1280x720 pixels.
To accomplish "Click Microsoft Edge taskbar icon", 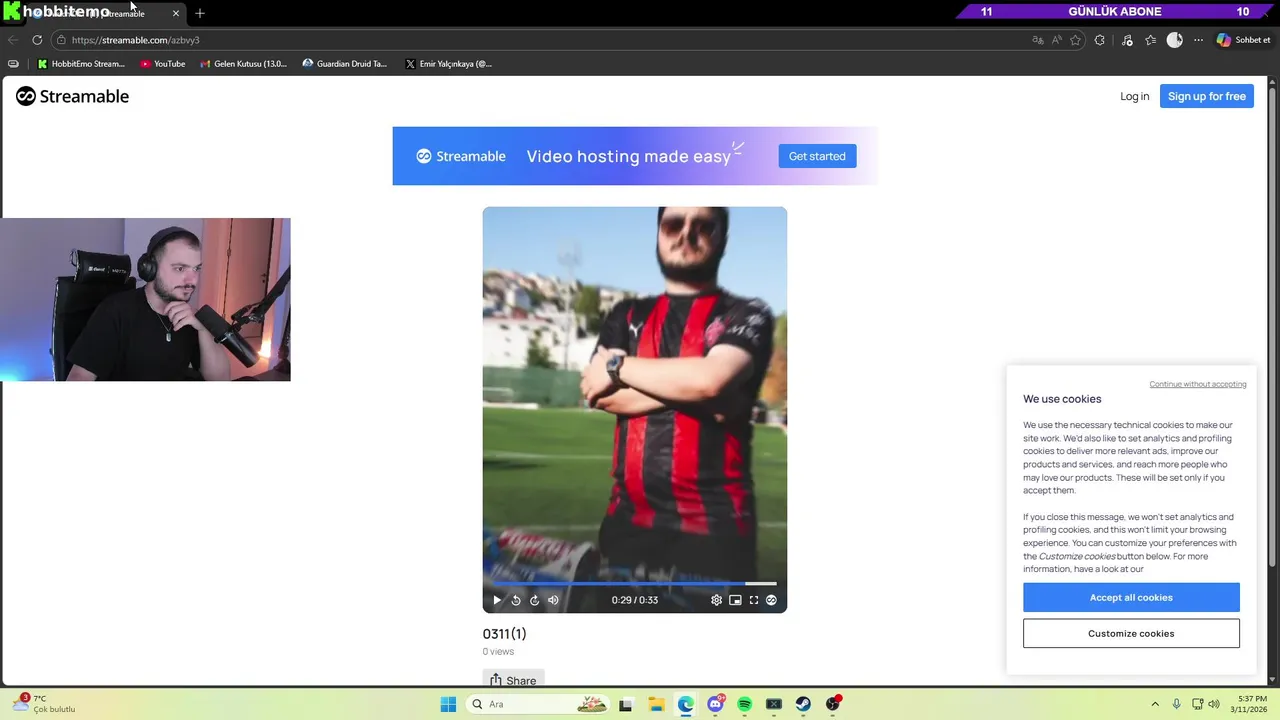I will pyautogui.click(x=685, y=704).
